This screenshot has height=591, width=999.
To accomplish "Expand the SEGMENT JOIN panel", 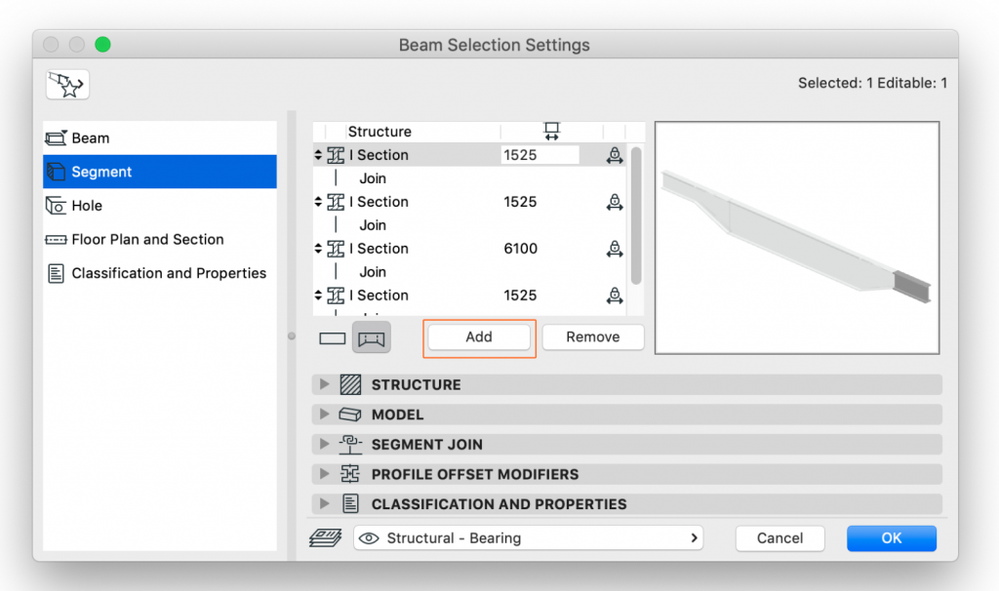I will (324, 445).
